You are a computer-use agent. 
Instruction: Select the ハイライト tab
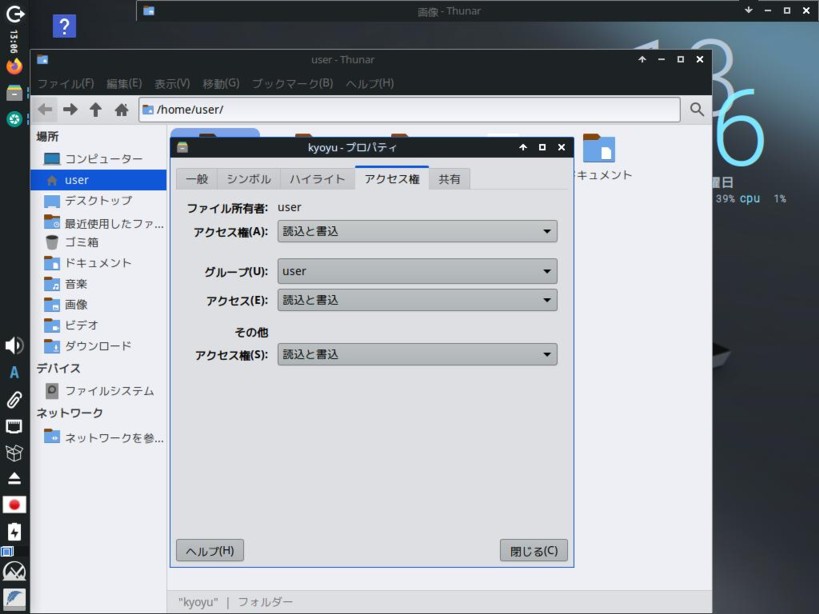pyautogui.click(x=317, y=179)
